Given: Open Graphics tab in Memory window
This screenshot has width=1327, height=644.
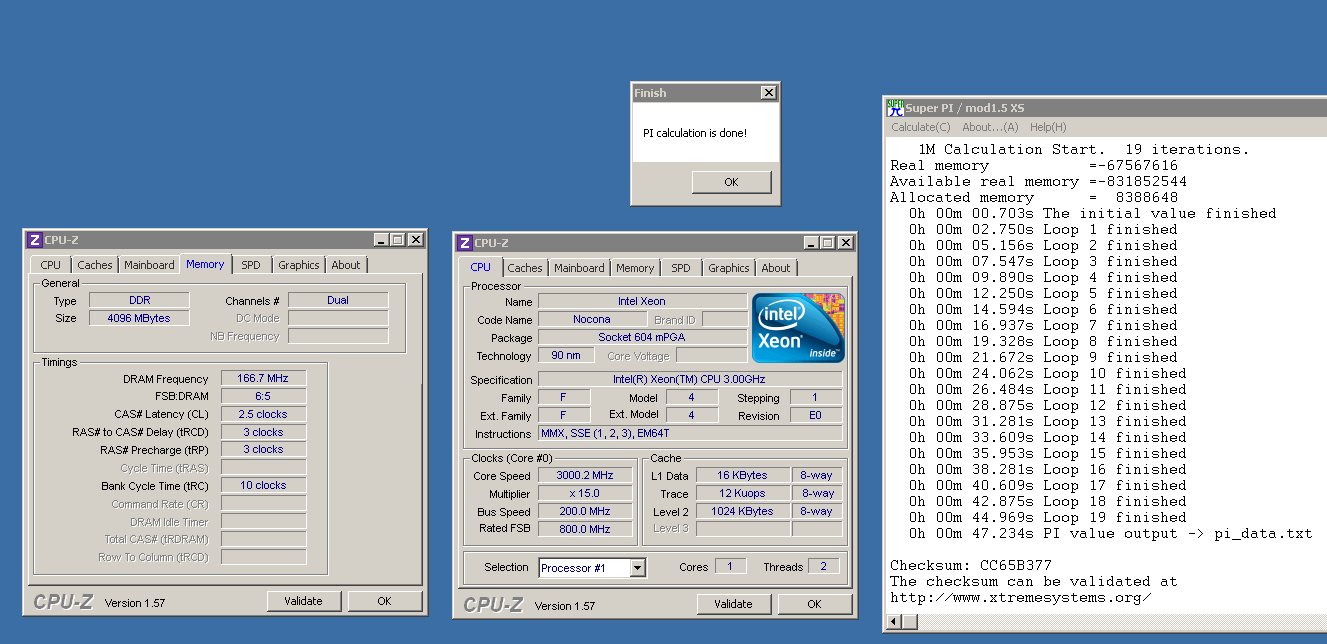Looking at the screenshot, I should [299, 265].
